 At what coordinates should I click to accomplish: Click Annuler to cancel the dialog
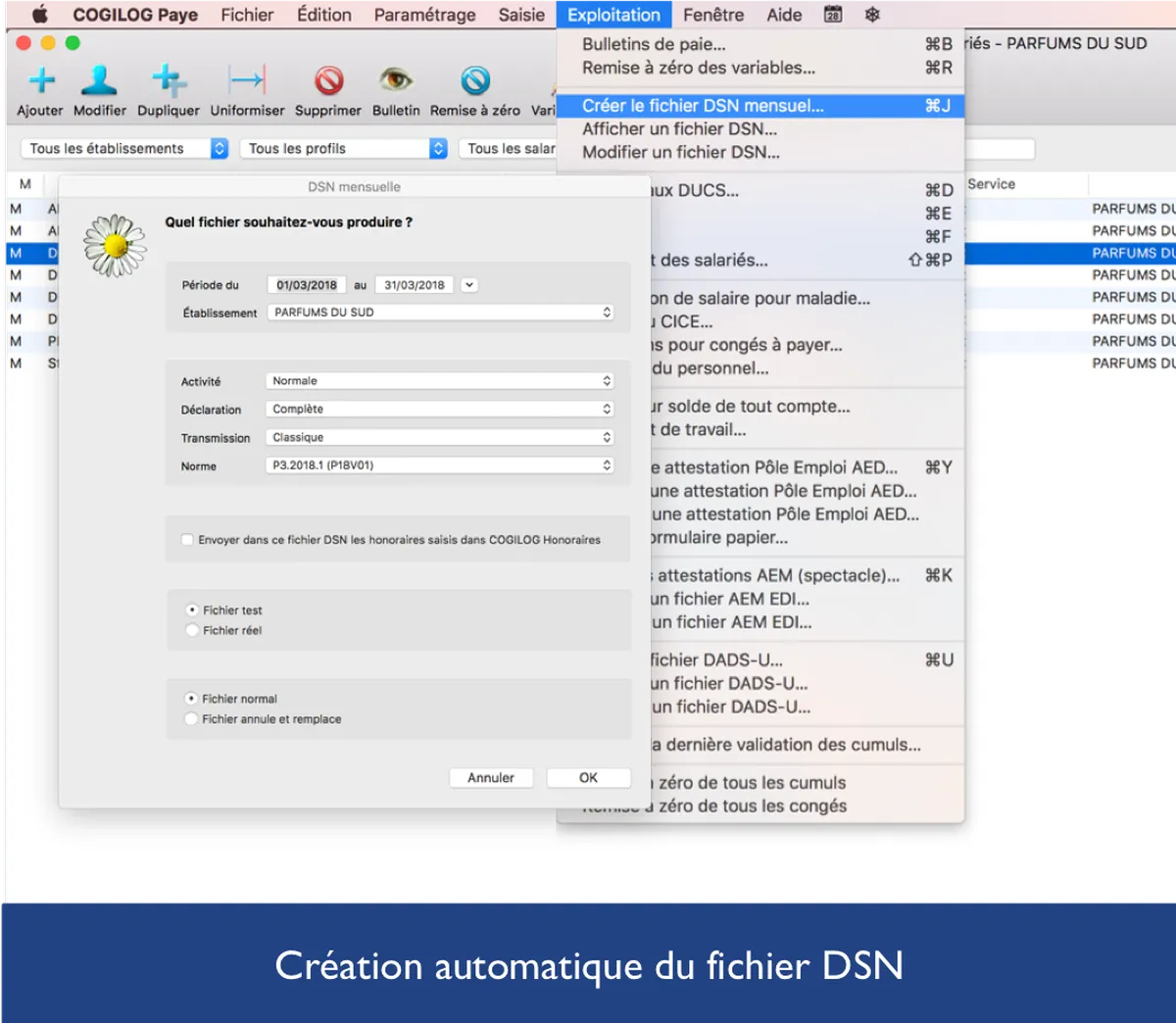coord(490,778)
